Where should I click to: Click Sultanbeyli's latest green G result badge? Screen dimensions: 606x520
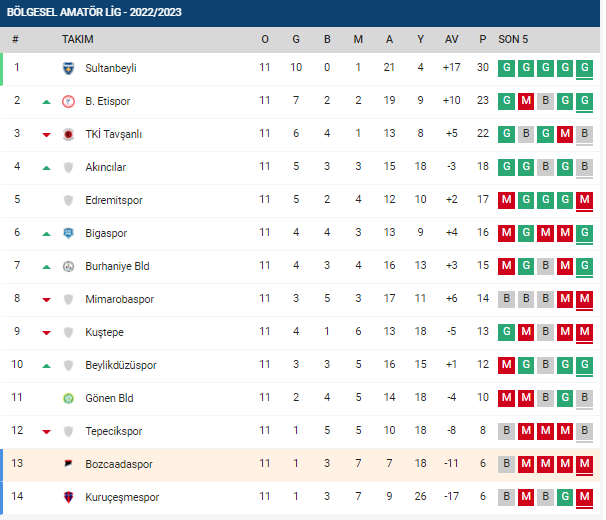[584, 68]
